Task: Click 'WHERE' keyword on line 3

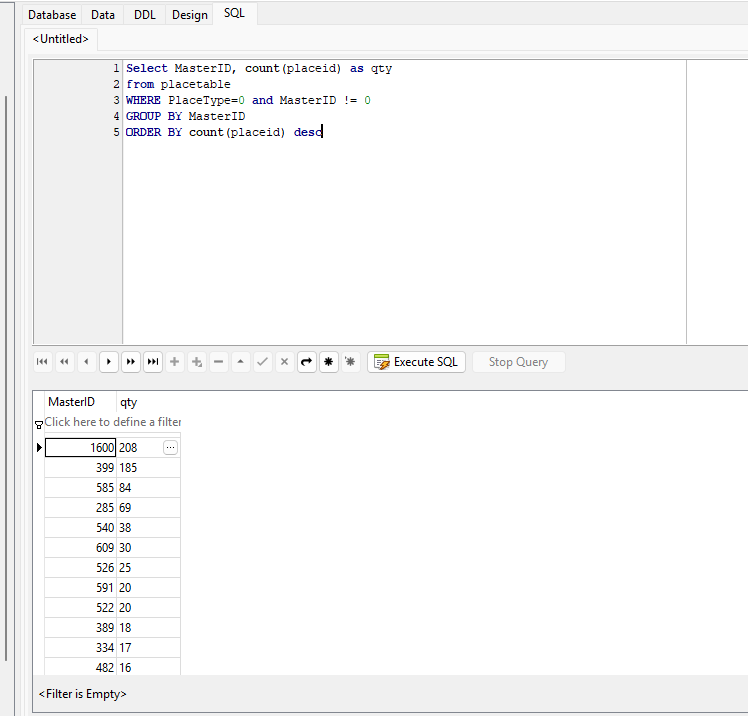Action: 143,100
